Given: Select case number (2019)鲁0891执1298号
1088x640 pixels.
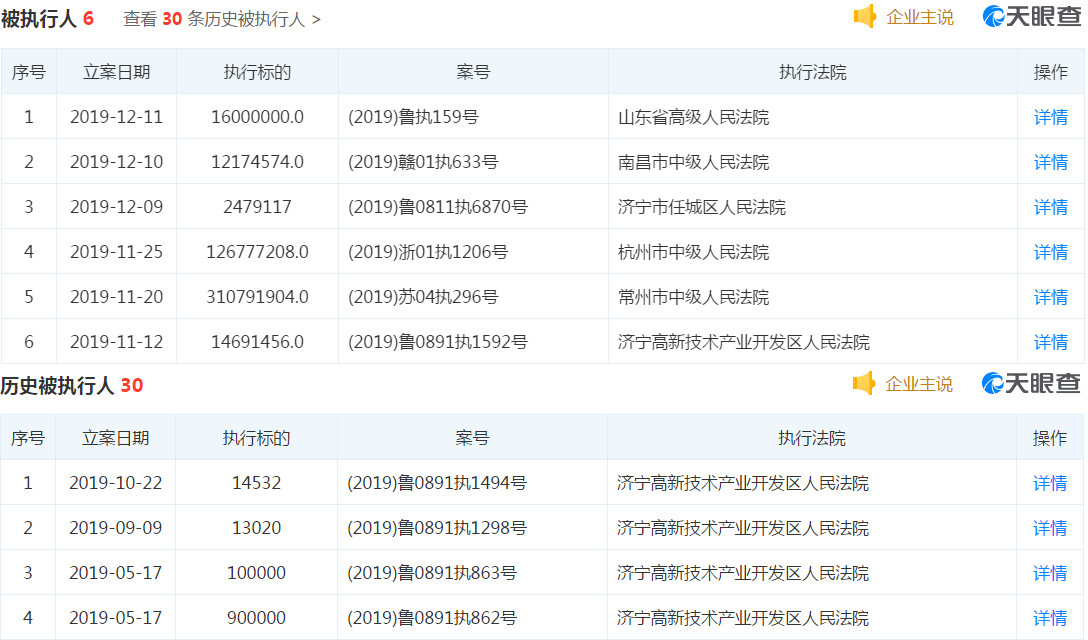Looking at the screenshot, I should [x=437, y=528].
